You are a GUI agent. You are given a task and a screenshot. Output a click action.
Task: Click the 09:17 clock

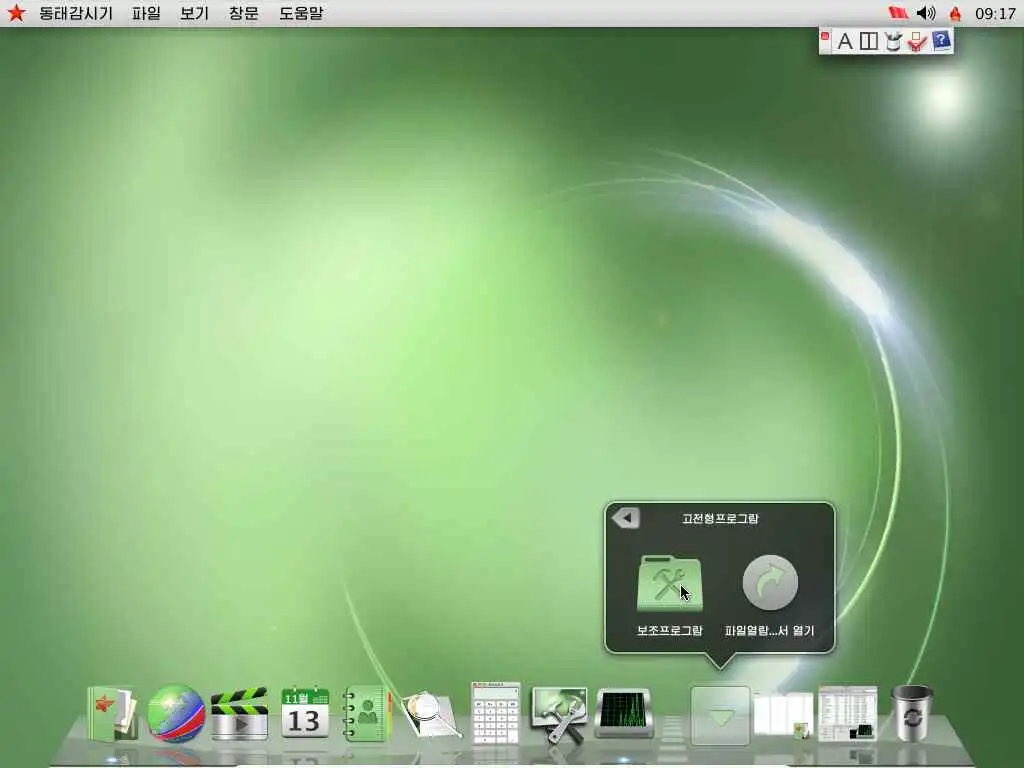[995, 13]
